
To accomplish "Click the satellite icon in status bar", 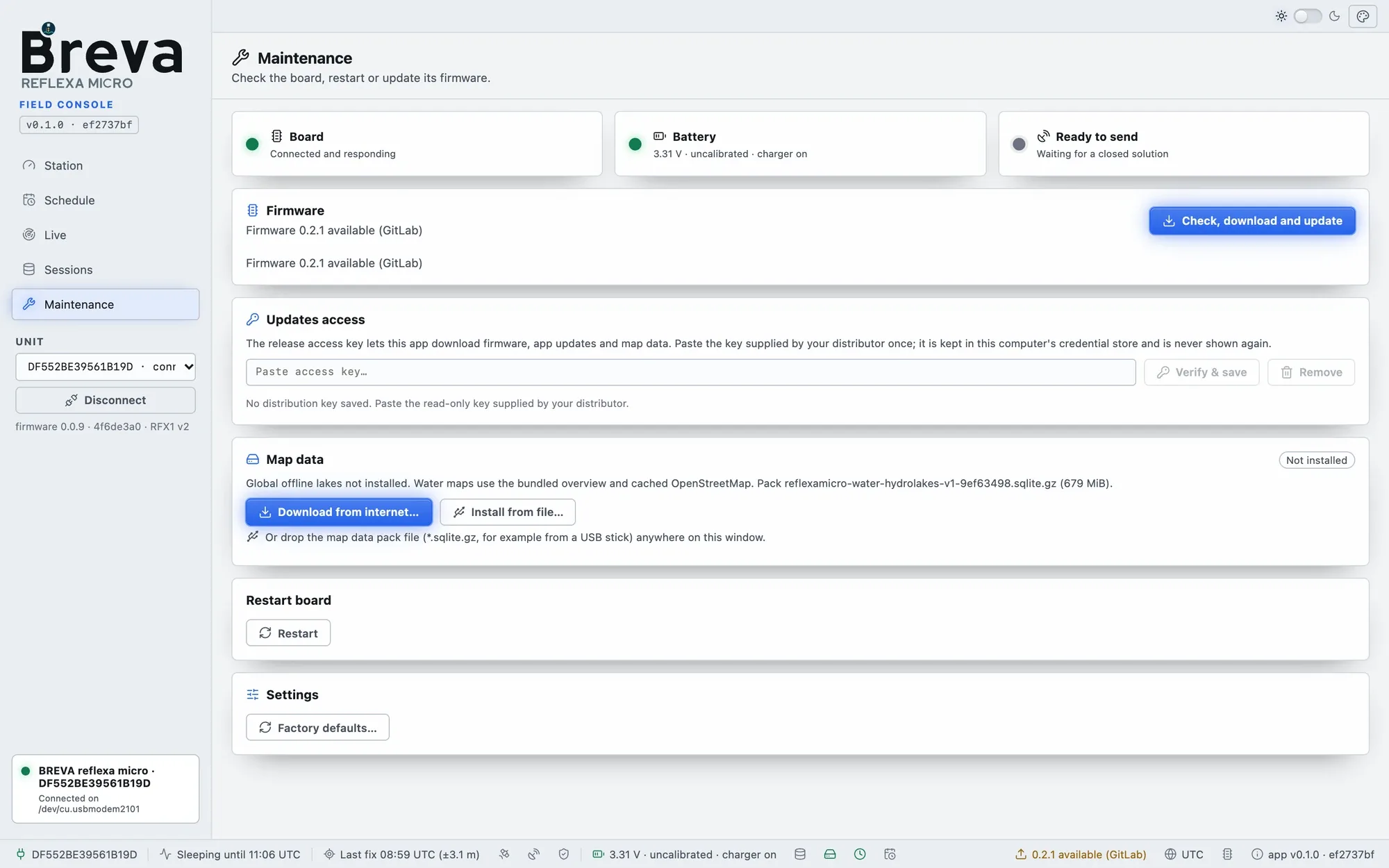I will (504, 854).
